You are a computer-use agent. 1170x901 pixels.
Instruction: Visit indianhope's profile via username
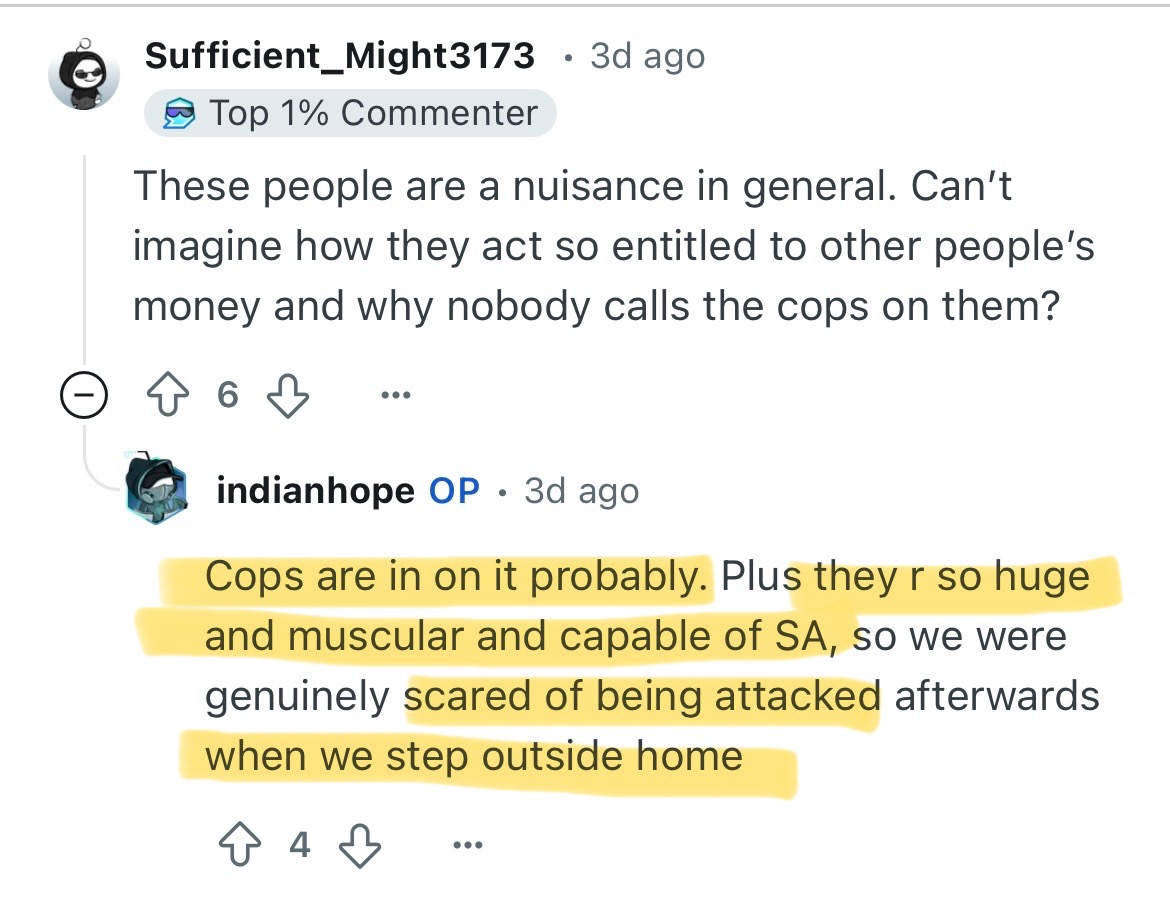[x=315, y=491]
